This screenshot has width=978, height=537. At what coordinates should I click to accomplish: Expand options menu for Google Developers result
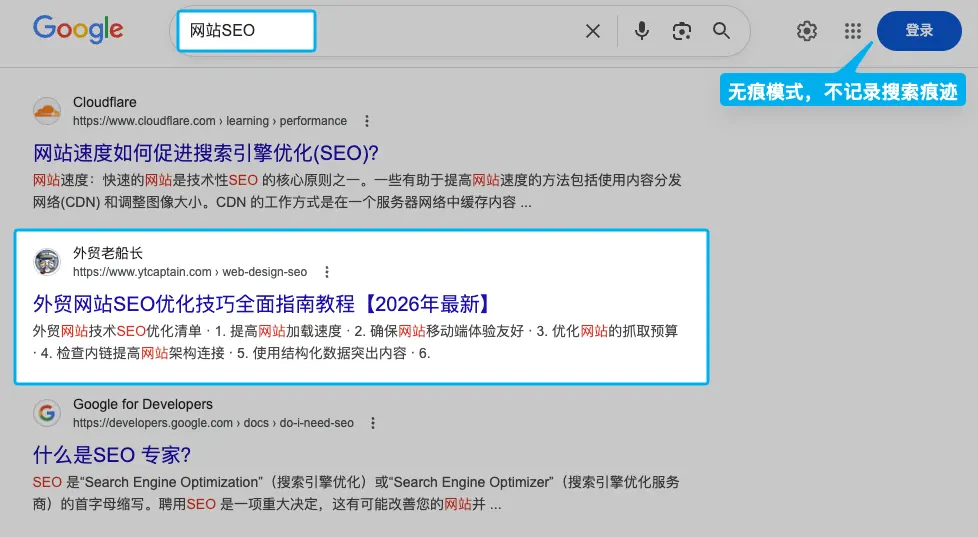click(x=373, y=423)
